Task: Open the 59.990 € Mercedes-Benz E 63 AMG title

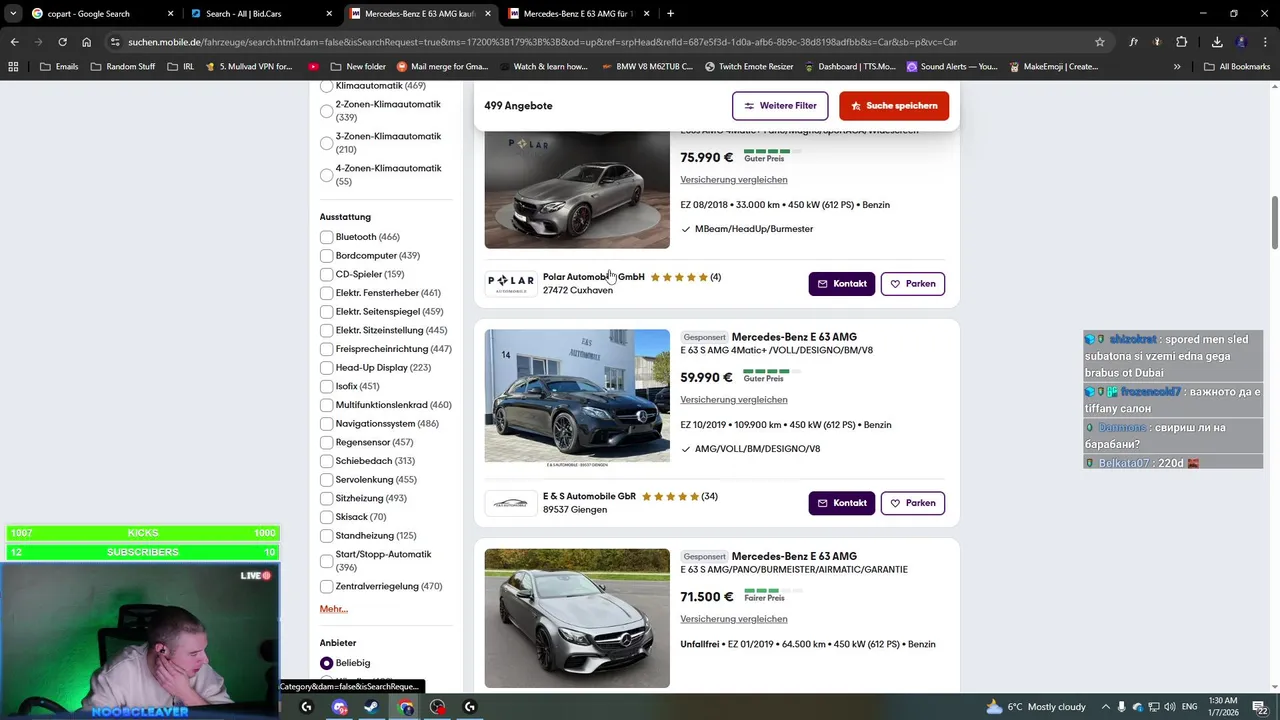Action: pos(794,337)
